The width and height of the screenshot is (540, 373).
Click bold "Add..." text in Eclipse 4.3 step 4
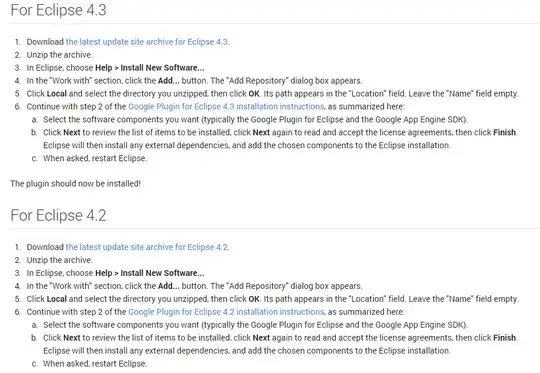[168, 81]
